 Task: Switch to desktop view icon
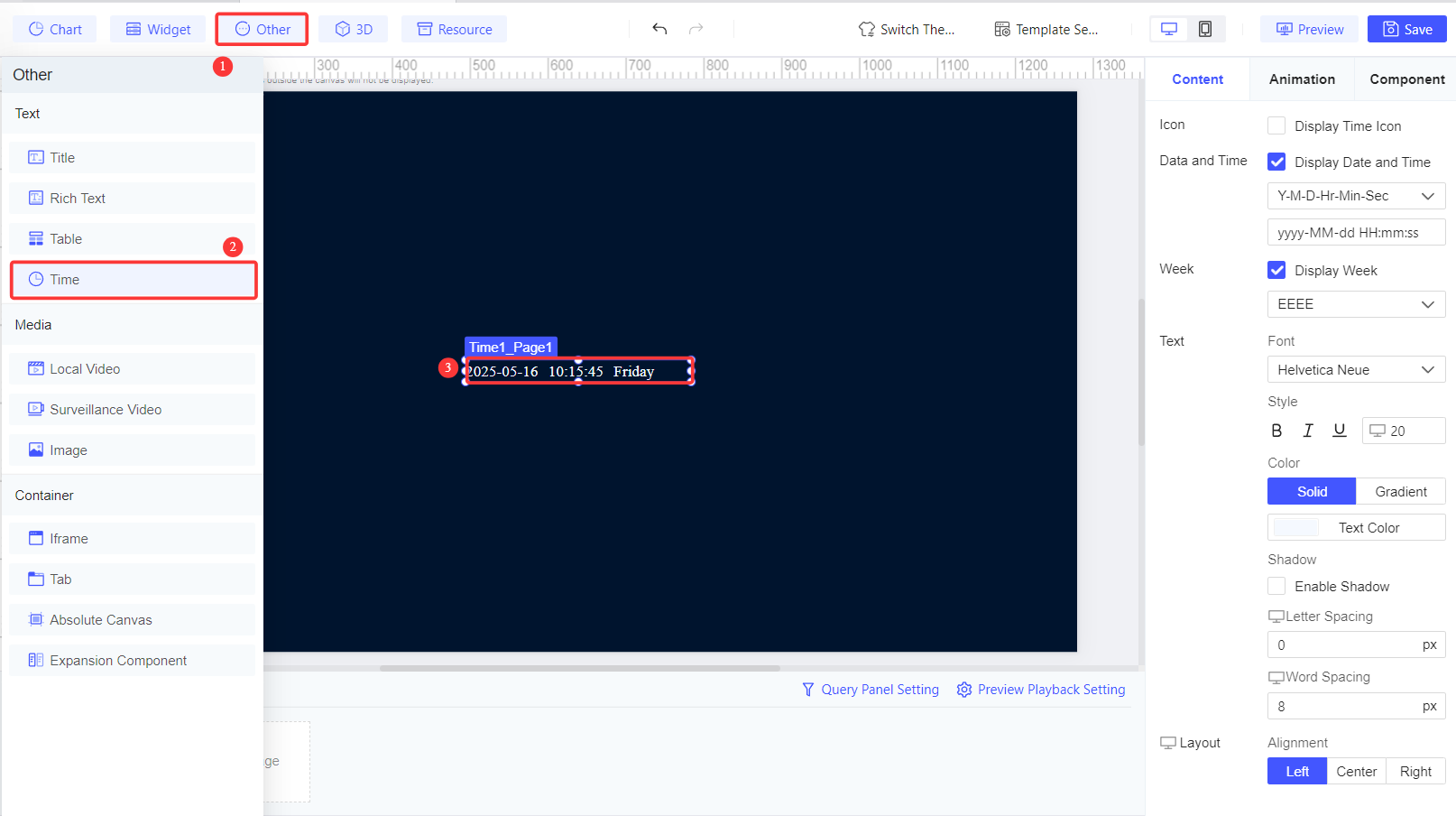[x=1169, y=29]
